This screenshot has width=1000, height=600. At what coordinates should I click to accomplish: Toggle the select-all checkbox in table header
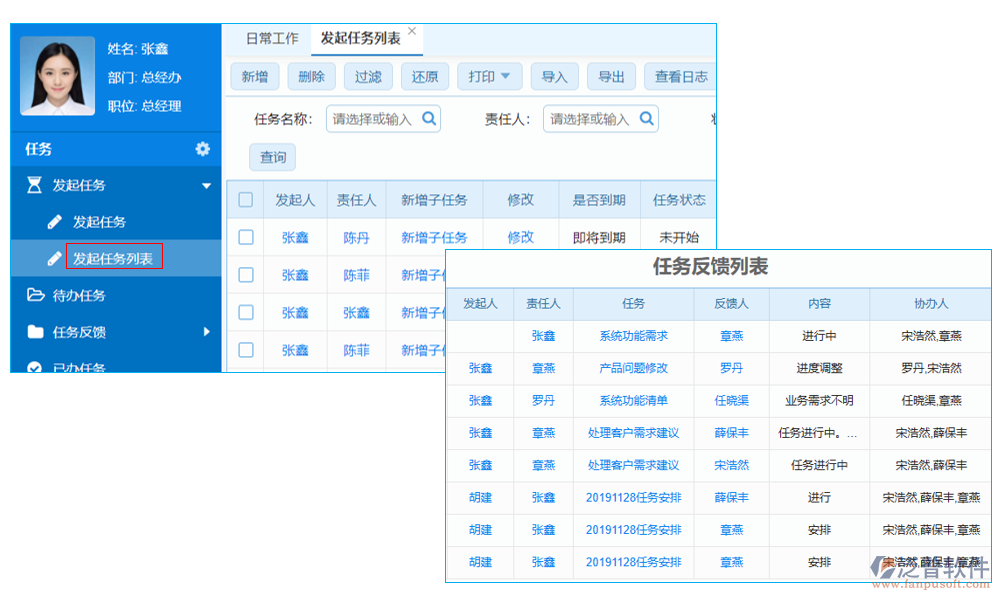click(x=244, y=199)
